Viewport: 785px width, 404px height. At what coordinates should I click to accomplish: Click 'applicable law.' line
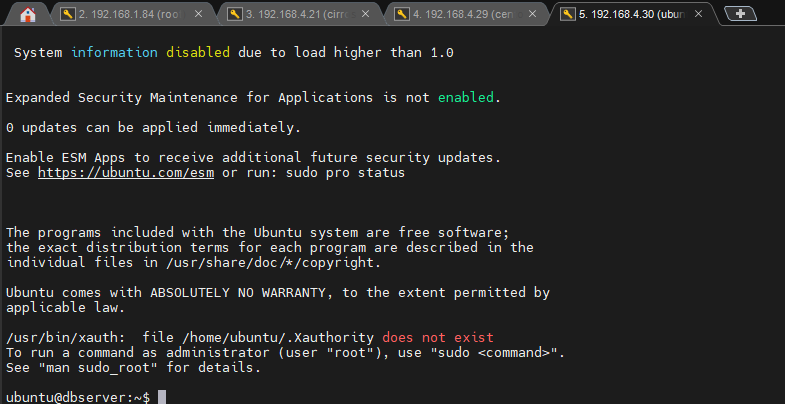click(65, 308)
